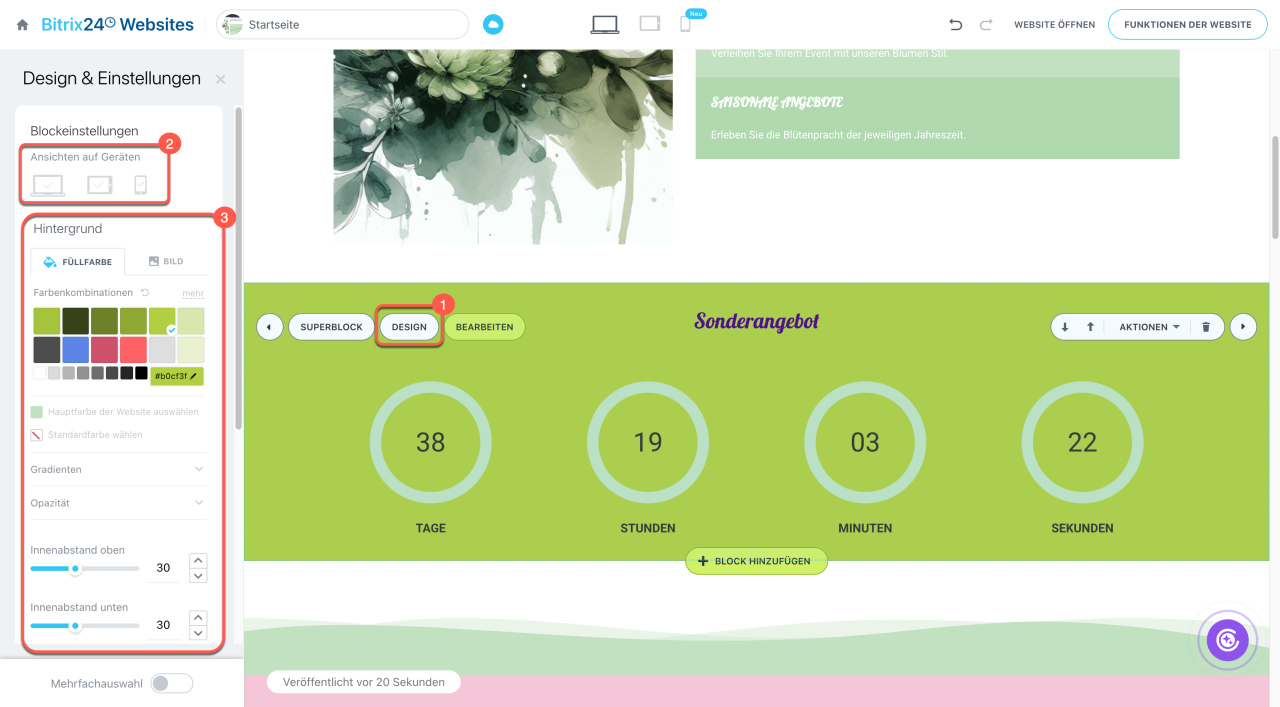Increase Innenabstand unten with up arrow

click(198, 617)
